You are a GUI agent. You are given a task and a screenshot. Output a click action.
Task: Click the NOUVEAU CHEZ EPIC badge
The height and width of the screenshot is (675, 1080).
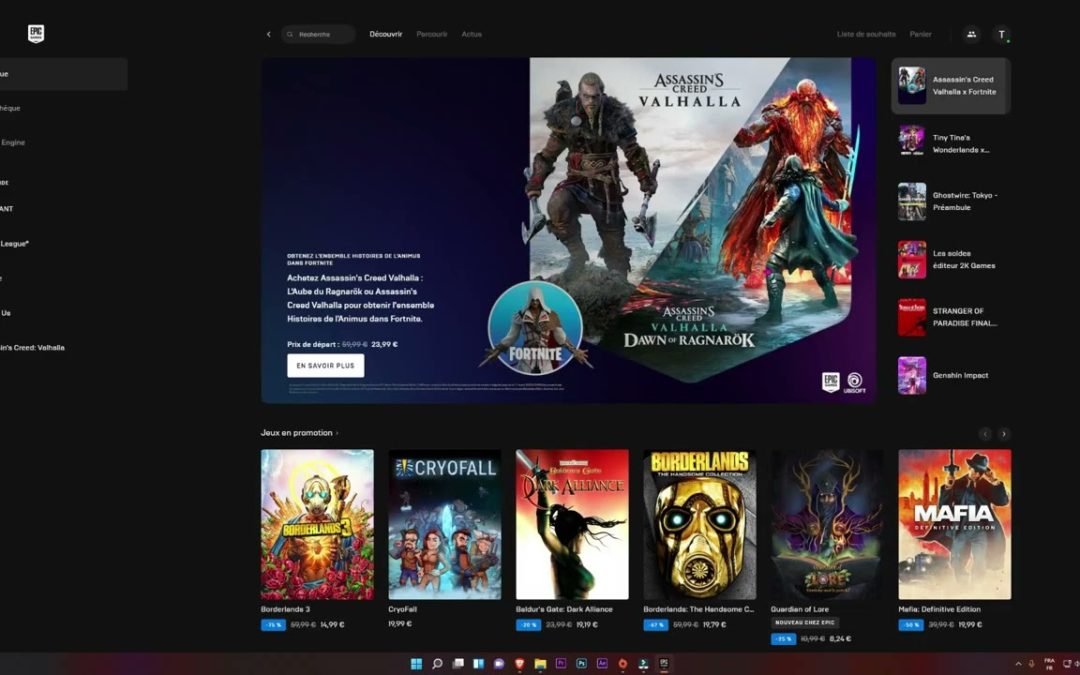(804, 622)
